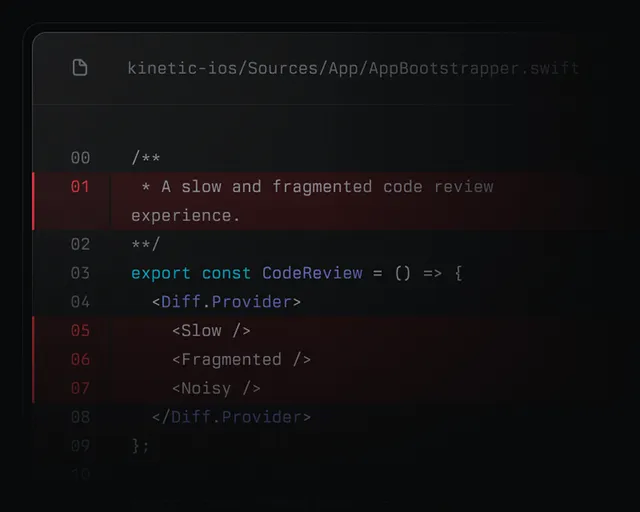Click the opening comment marker /**
Image resolution: width=640 pixels, height=512 pixels.
tap(146, 158)
